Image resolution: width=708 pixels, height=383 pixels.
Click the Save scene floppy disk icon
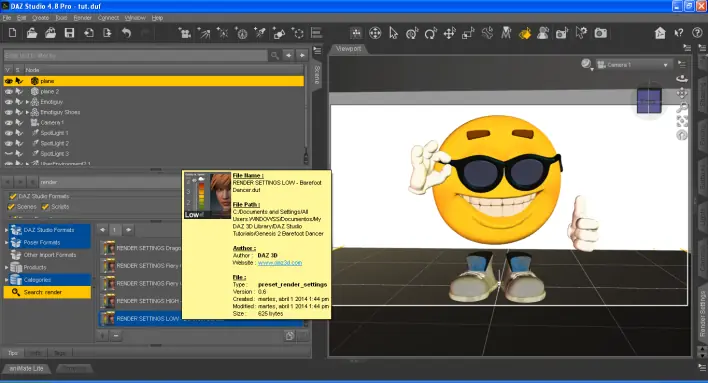coord(69,33)
